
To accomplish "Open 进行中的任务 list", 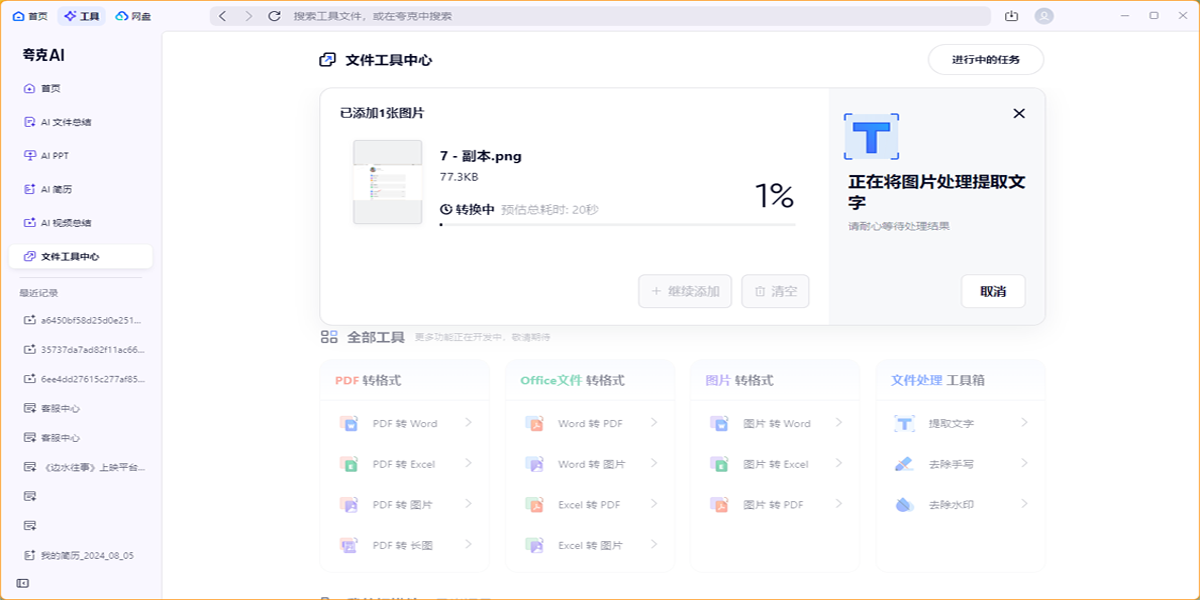I will click(985, 60).
